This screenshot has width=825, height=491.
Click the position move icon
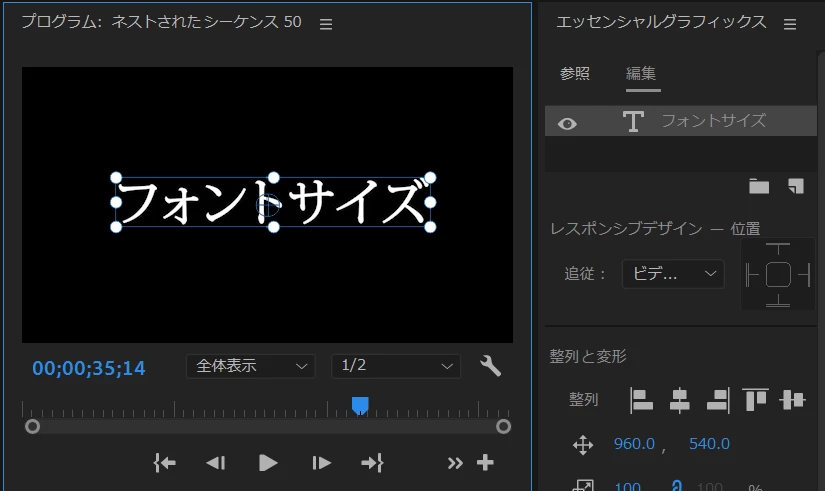pos(583,445)
